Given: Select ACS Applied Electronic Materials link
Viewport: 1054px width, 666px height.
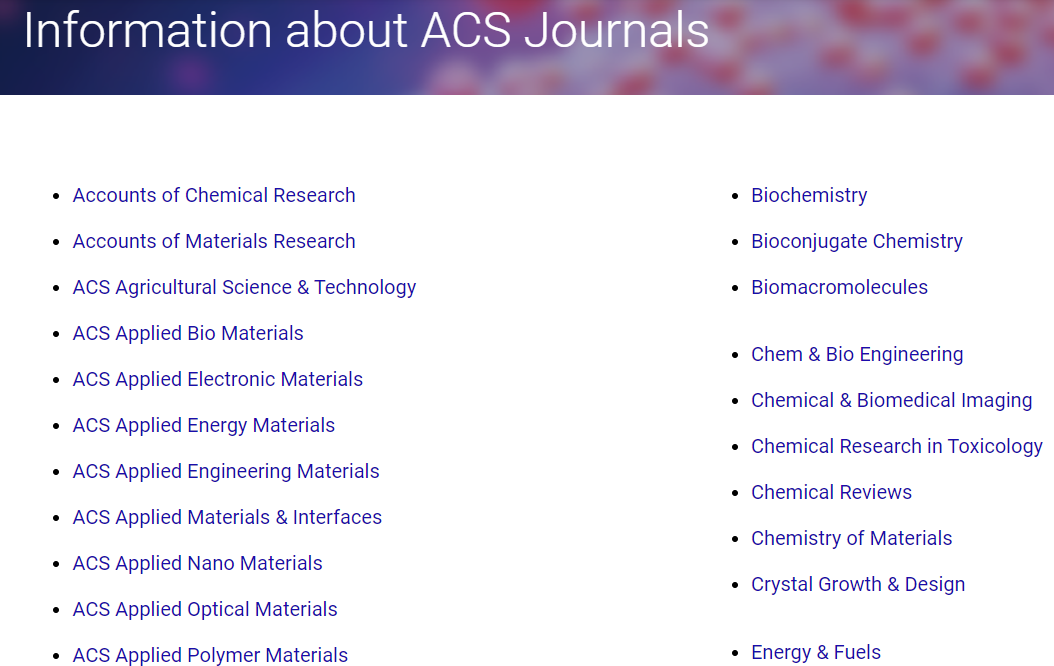Looking at the screenshot, I should (218, 379).
